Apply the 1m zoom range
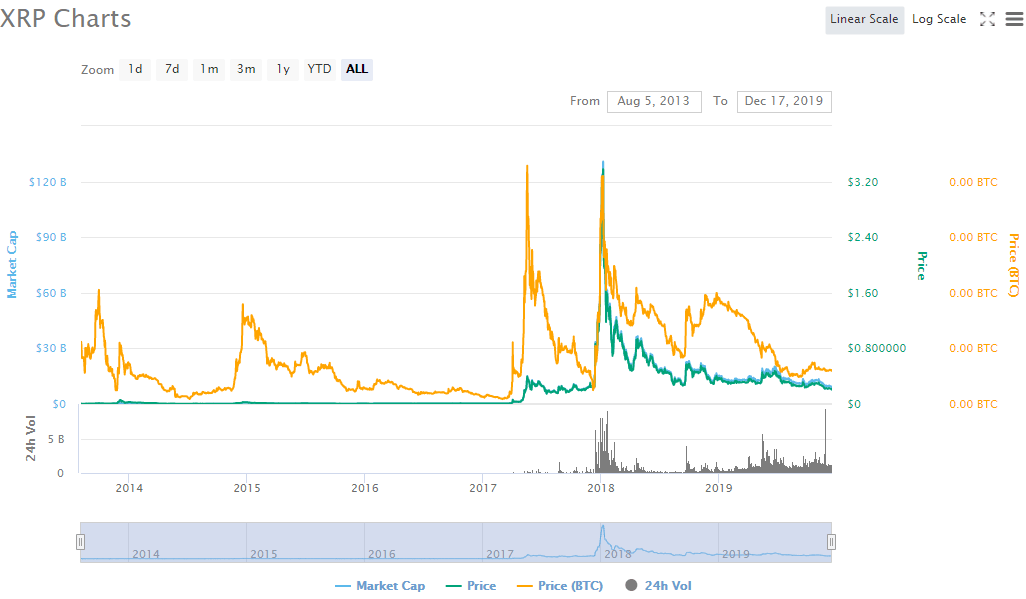 [x=208, y=69]
